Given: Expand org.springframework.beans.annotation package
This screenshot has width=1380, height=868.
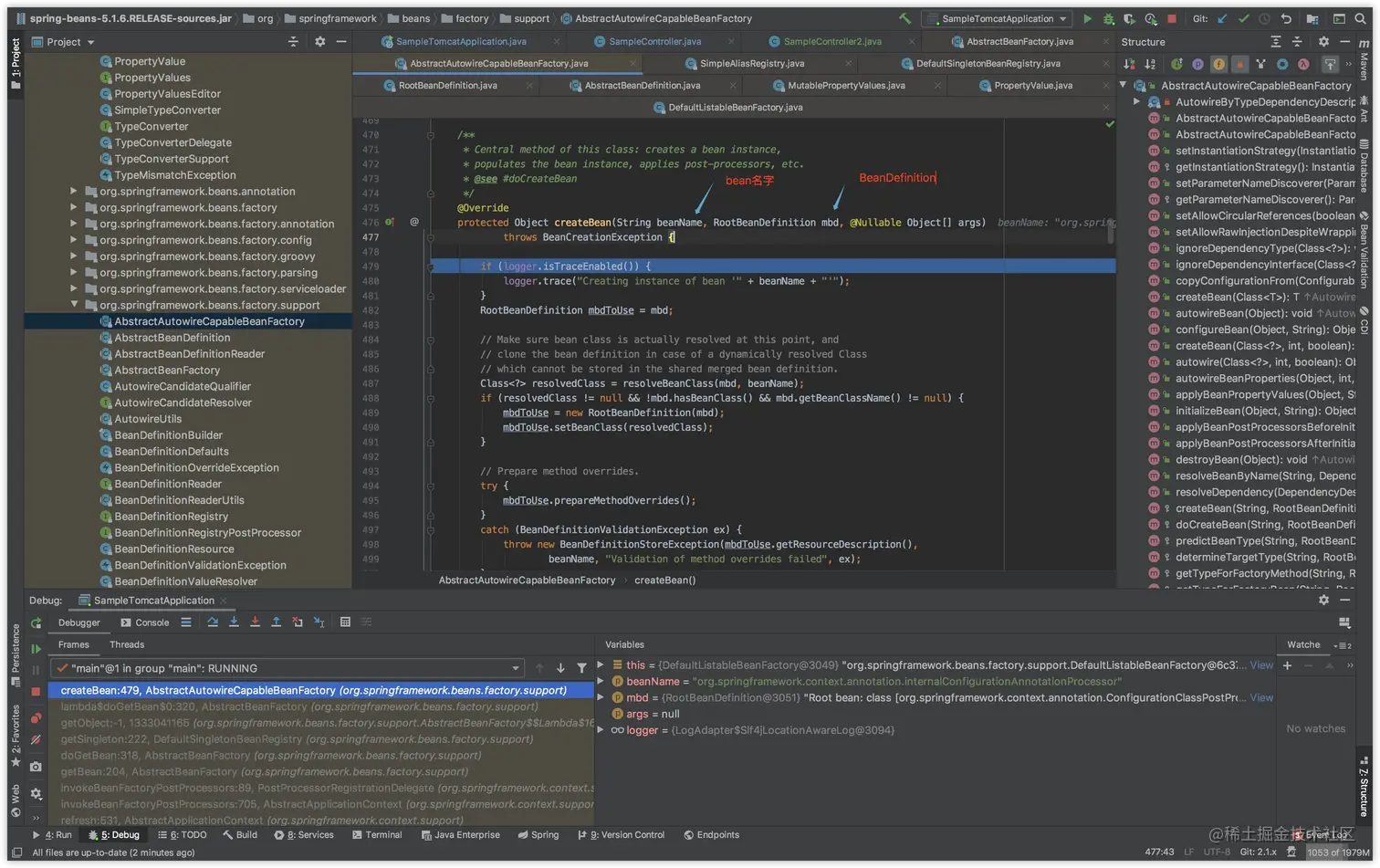Looking at the screenshot, I should tap(74, 192).
